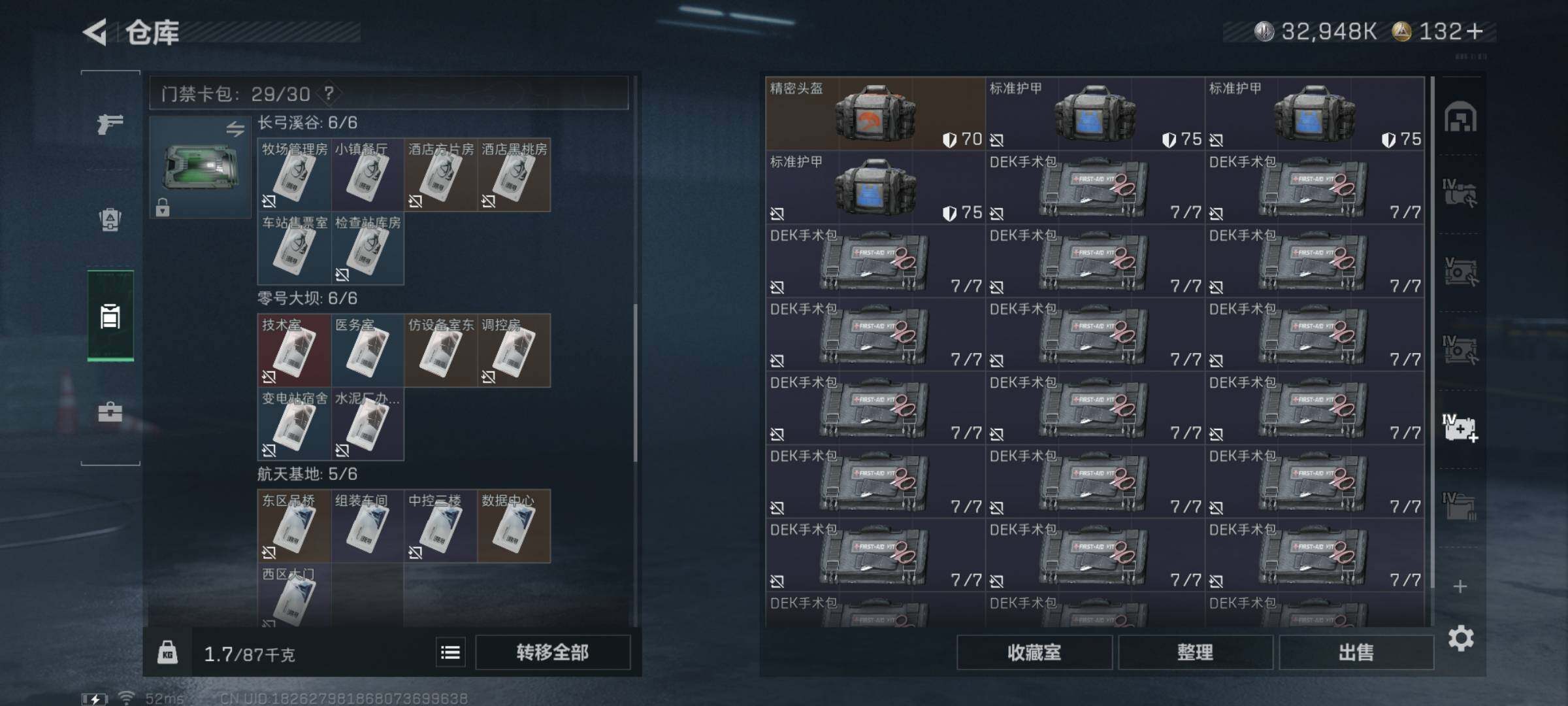This screenshot has width=1568, height=706.
Task: Click the main warehouse icon on the right sidebar
Action: [1460, 117]
